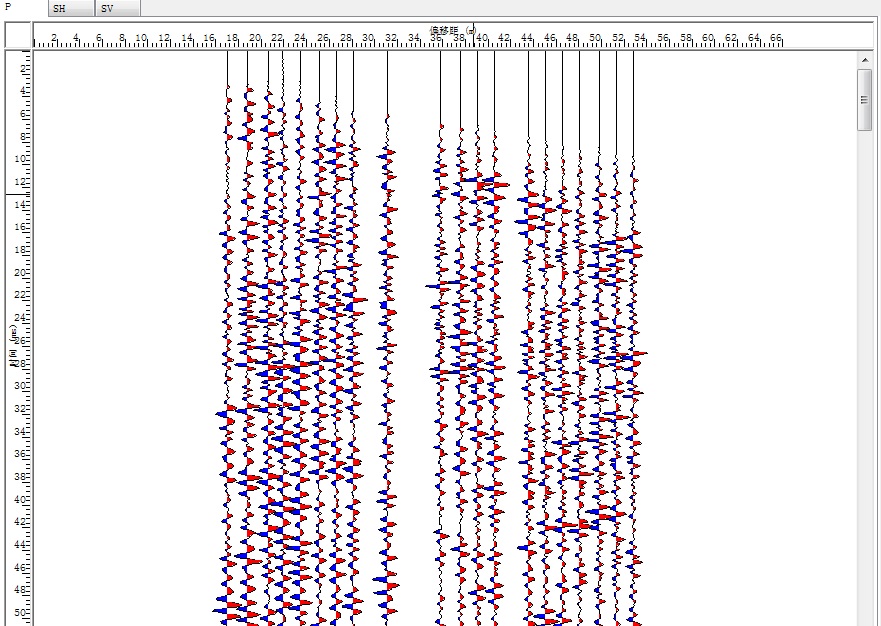Click offset mark 2 on the top ruler
This screenshot has height=626, width=881.
click(x=54, y=39)
